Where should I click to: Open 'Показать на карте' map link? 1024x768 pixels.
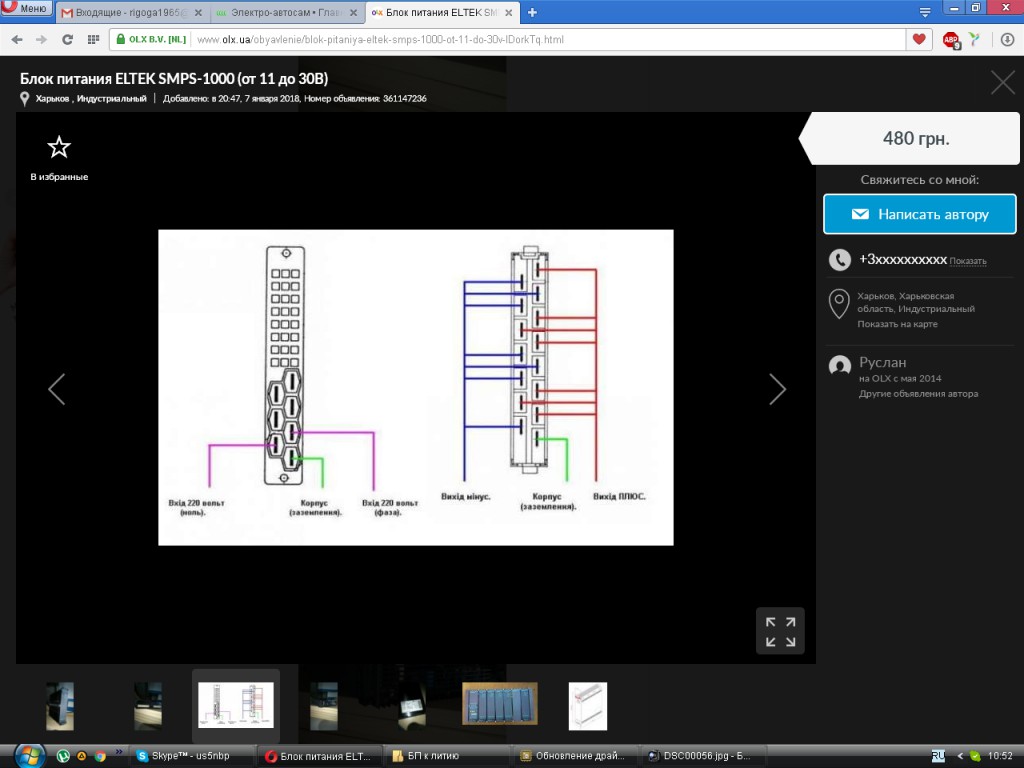[897, 324]
